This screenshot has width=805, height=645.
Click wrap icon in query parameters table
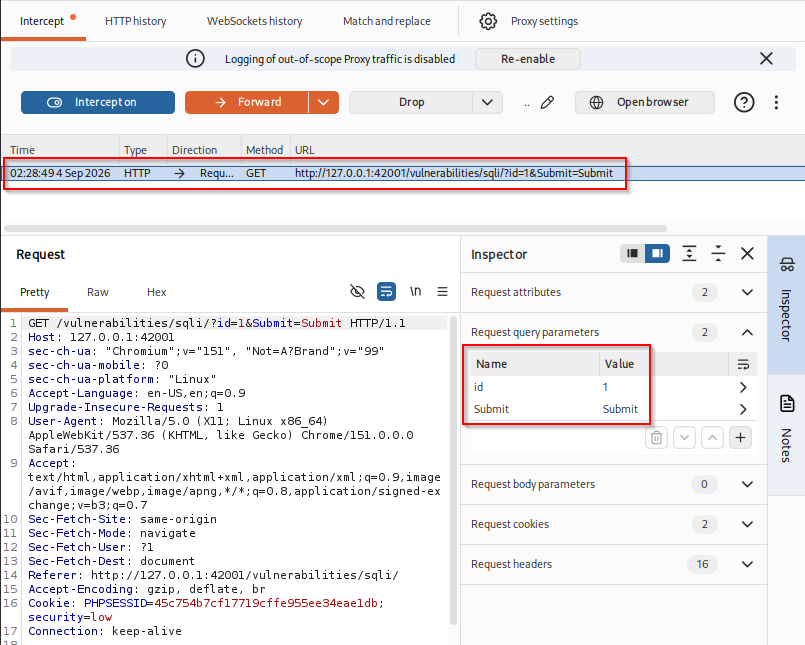tap(743, 364)
